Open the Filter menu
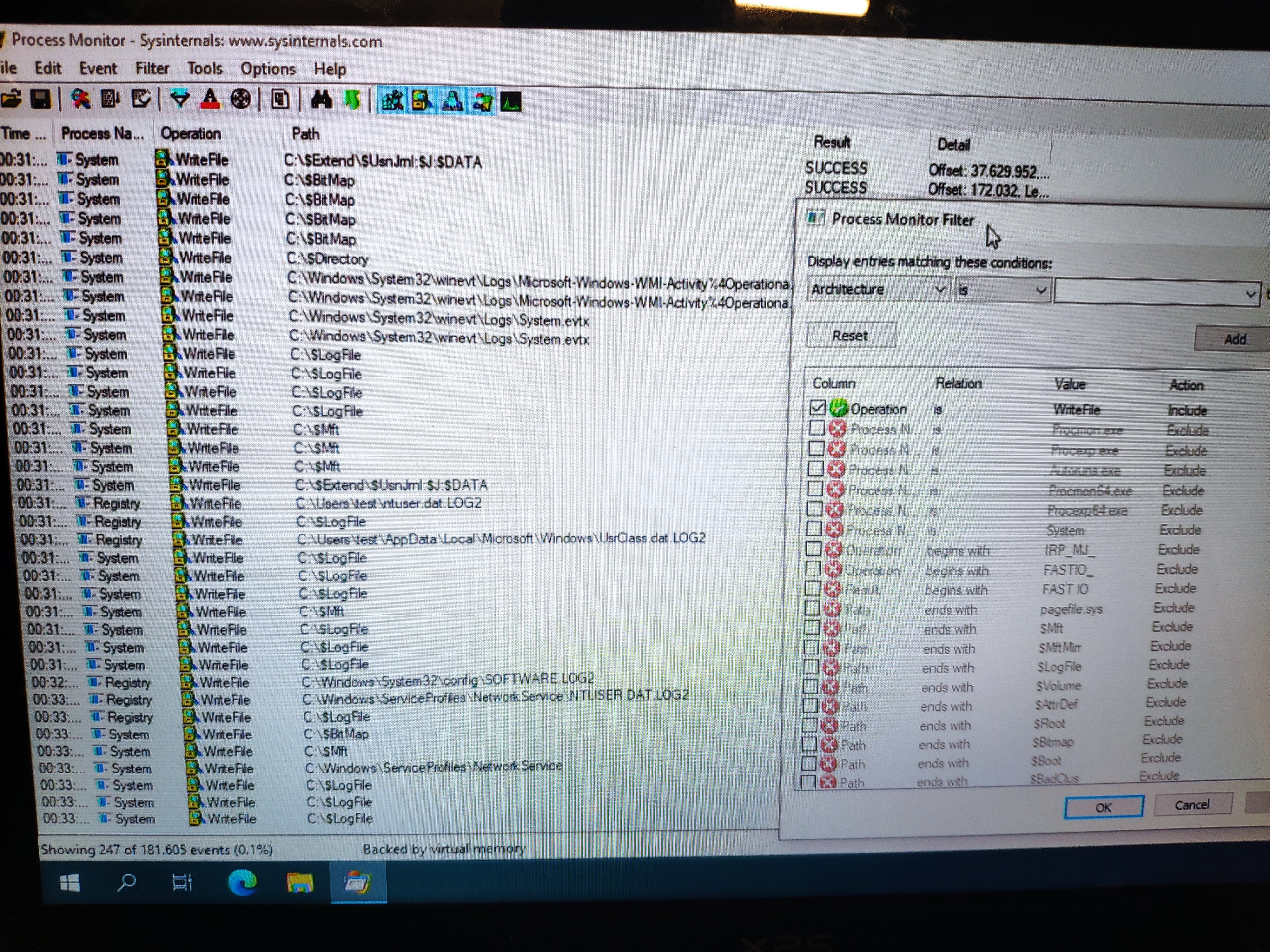 click(x=152, y=68)
